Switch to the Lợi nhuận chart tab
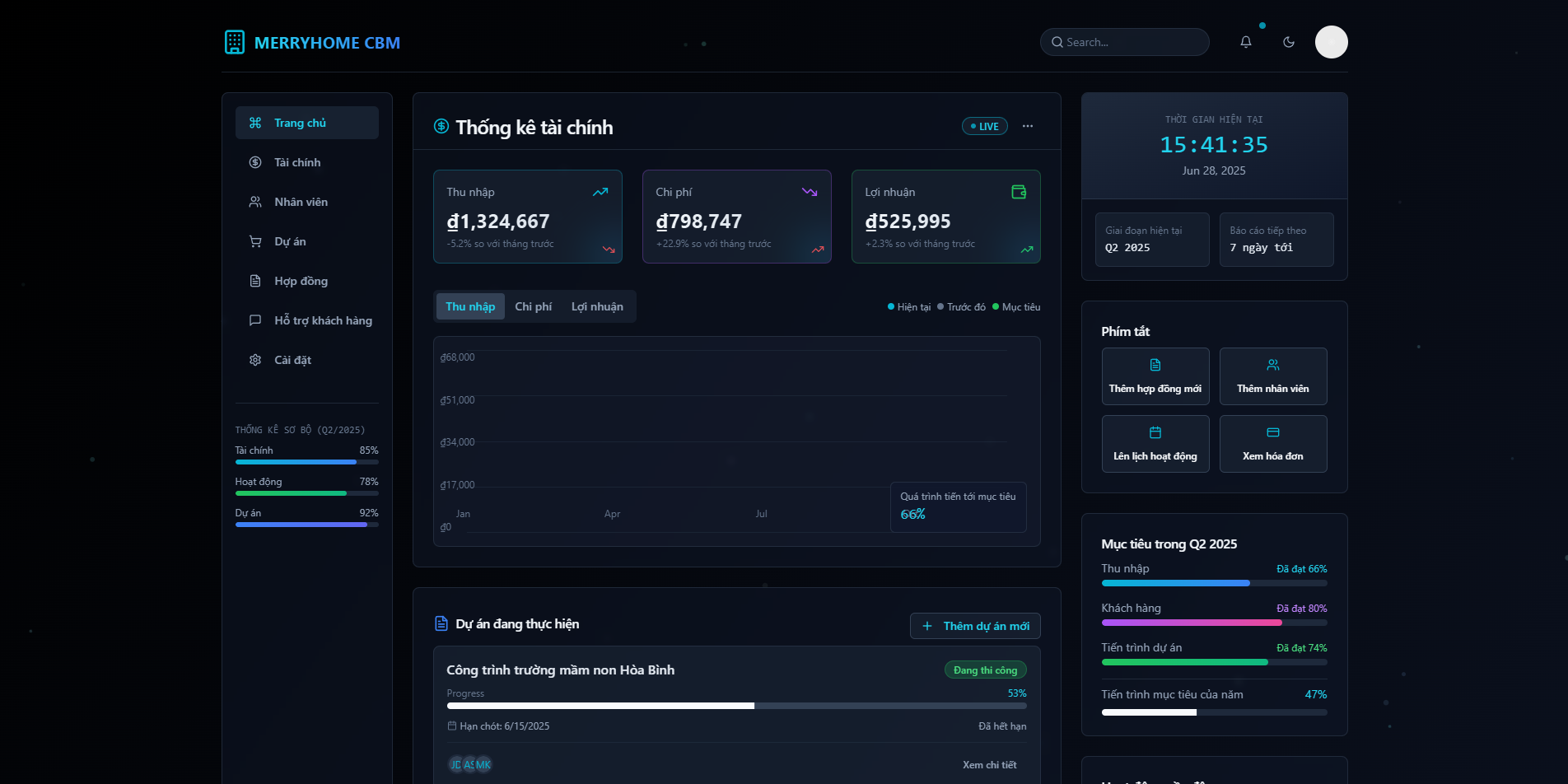This screenshot has height=784, width=1568. click(597, 306)
